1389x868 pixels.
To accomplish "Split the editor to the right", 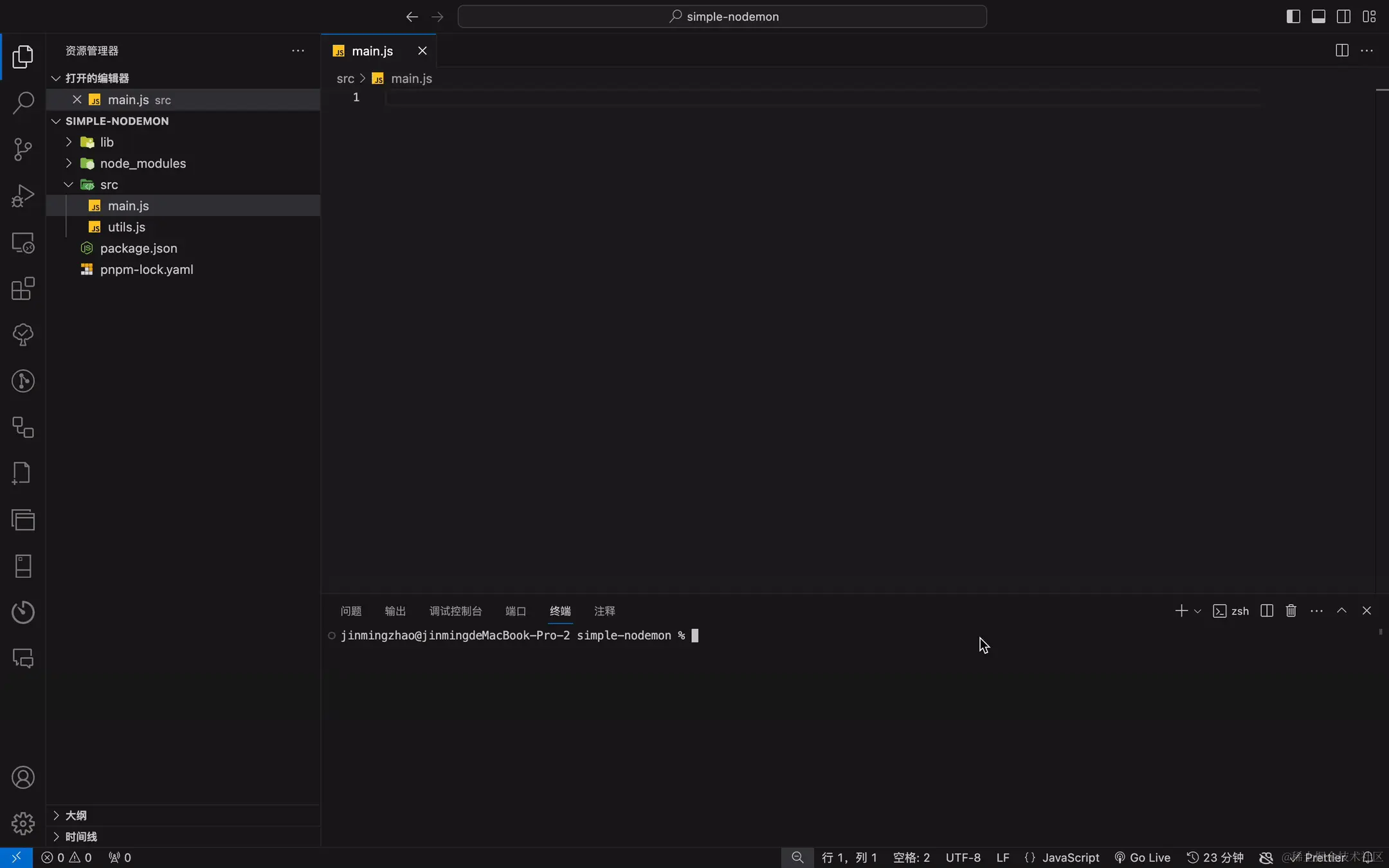I will click(1341, 51).
